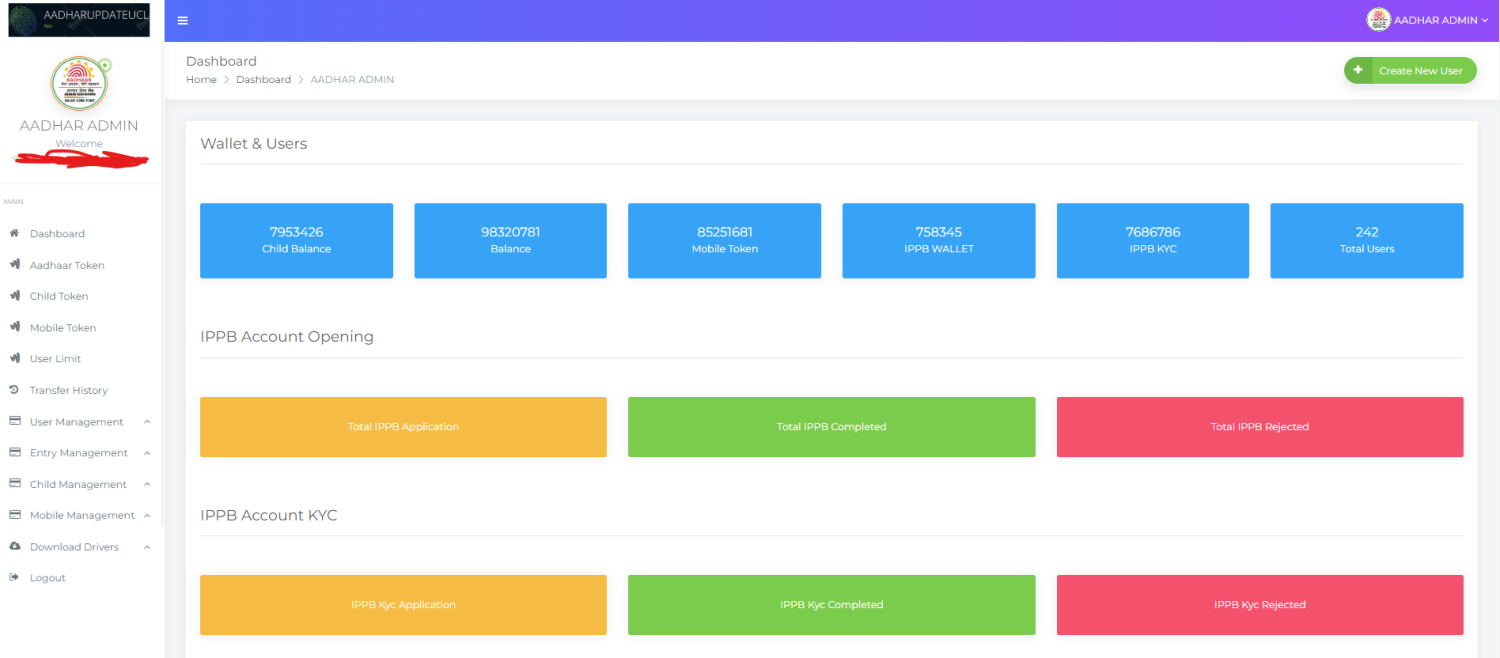
Task: Expand the User Management submenu
Action: [x=147, y=422]
